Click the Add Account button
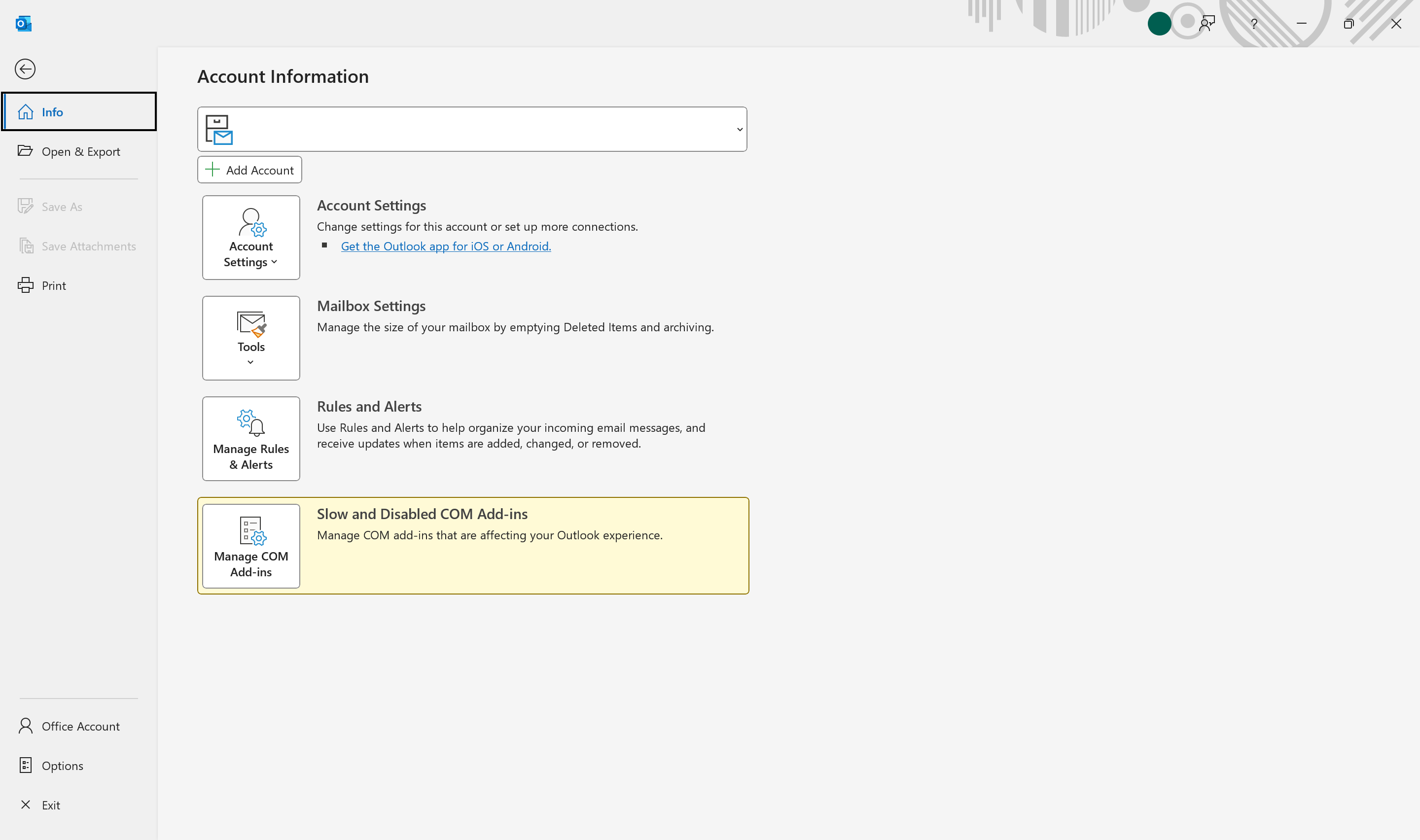1420x840 pixels. 249,170
